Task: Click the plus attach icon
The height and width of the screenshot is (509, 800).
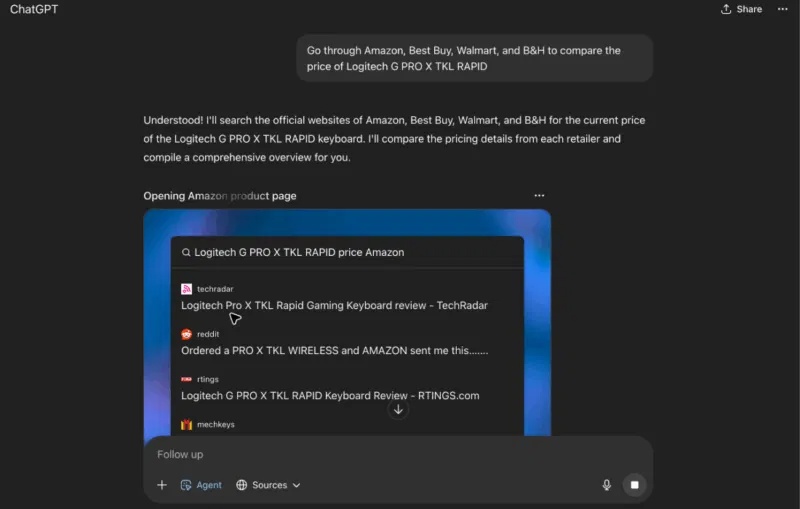Action: (x=162, y=485)
